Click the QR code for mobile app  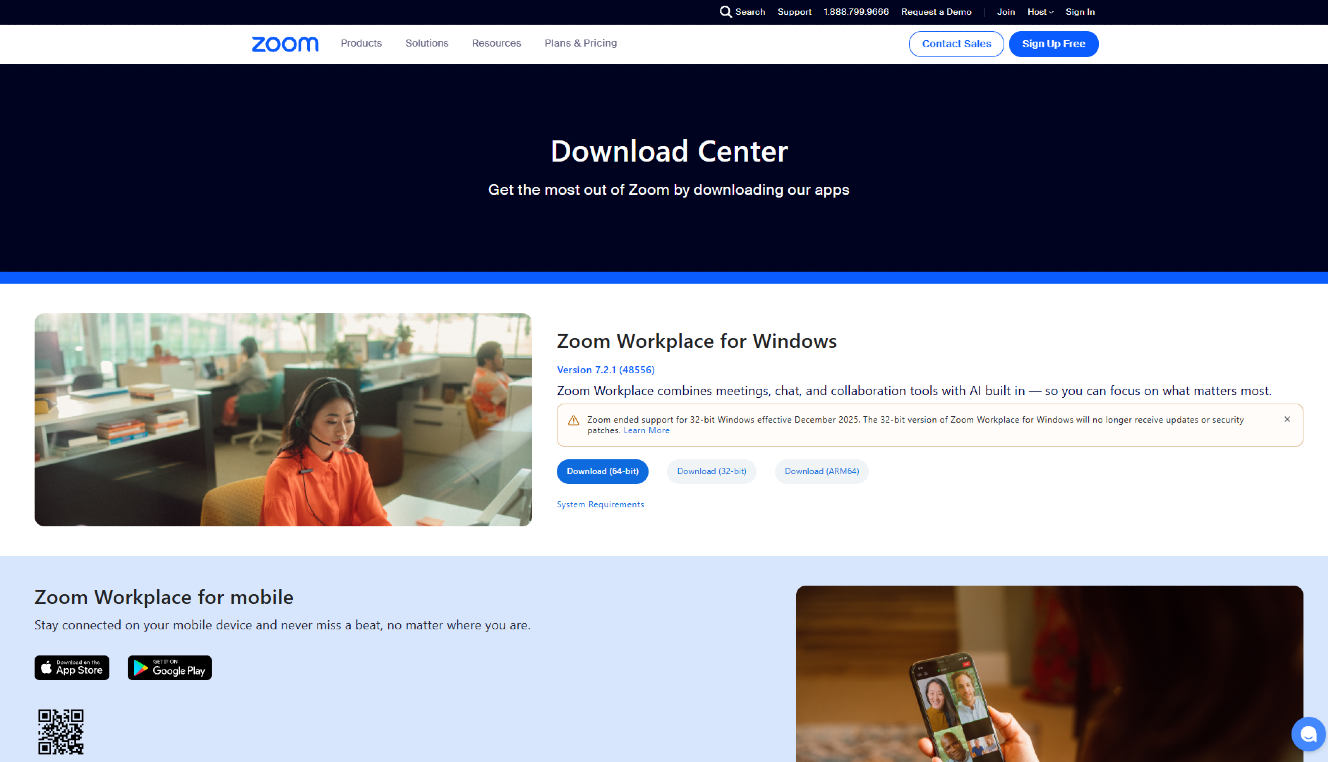coord(61,732)
